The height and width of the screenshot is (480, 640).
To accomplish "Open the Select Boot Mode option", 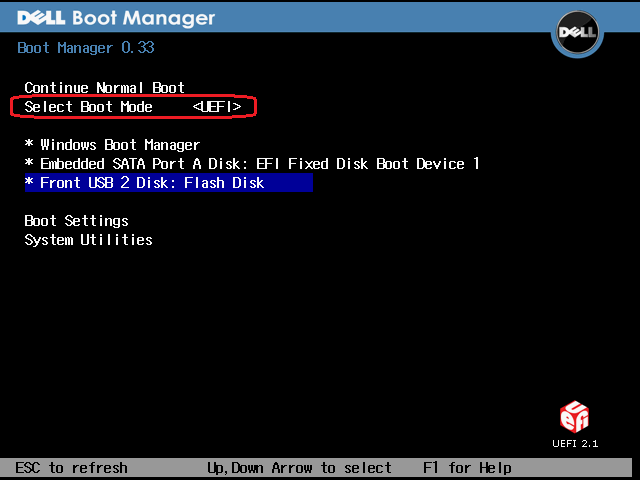I will [88, 107].
